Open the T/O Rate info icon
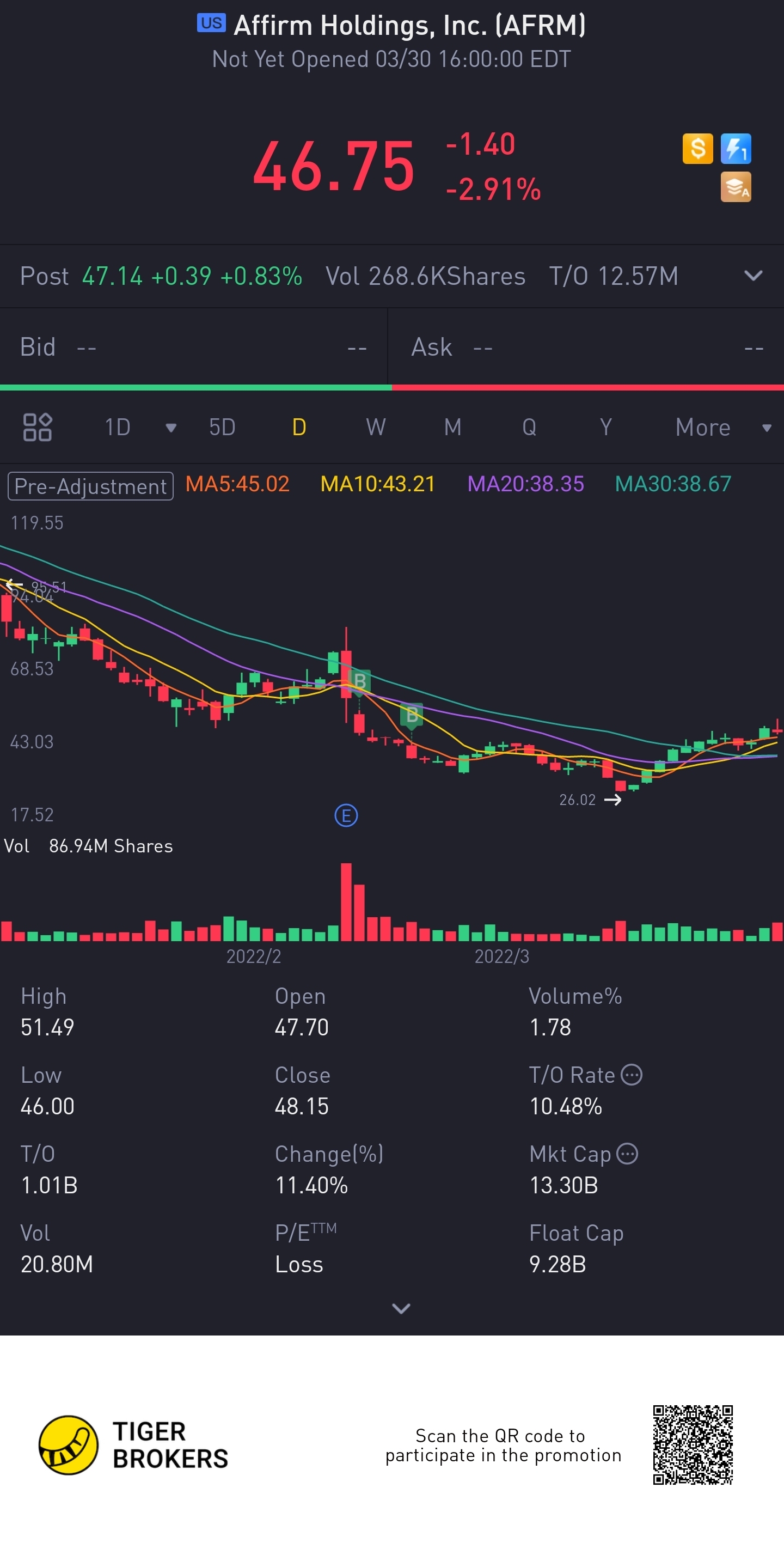 click(x=632, y=1075)
